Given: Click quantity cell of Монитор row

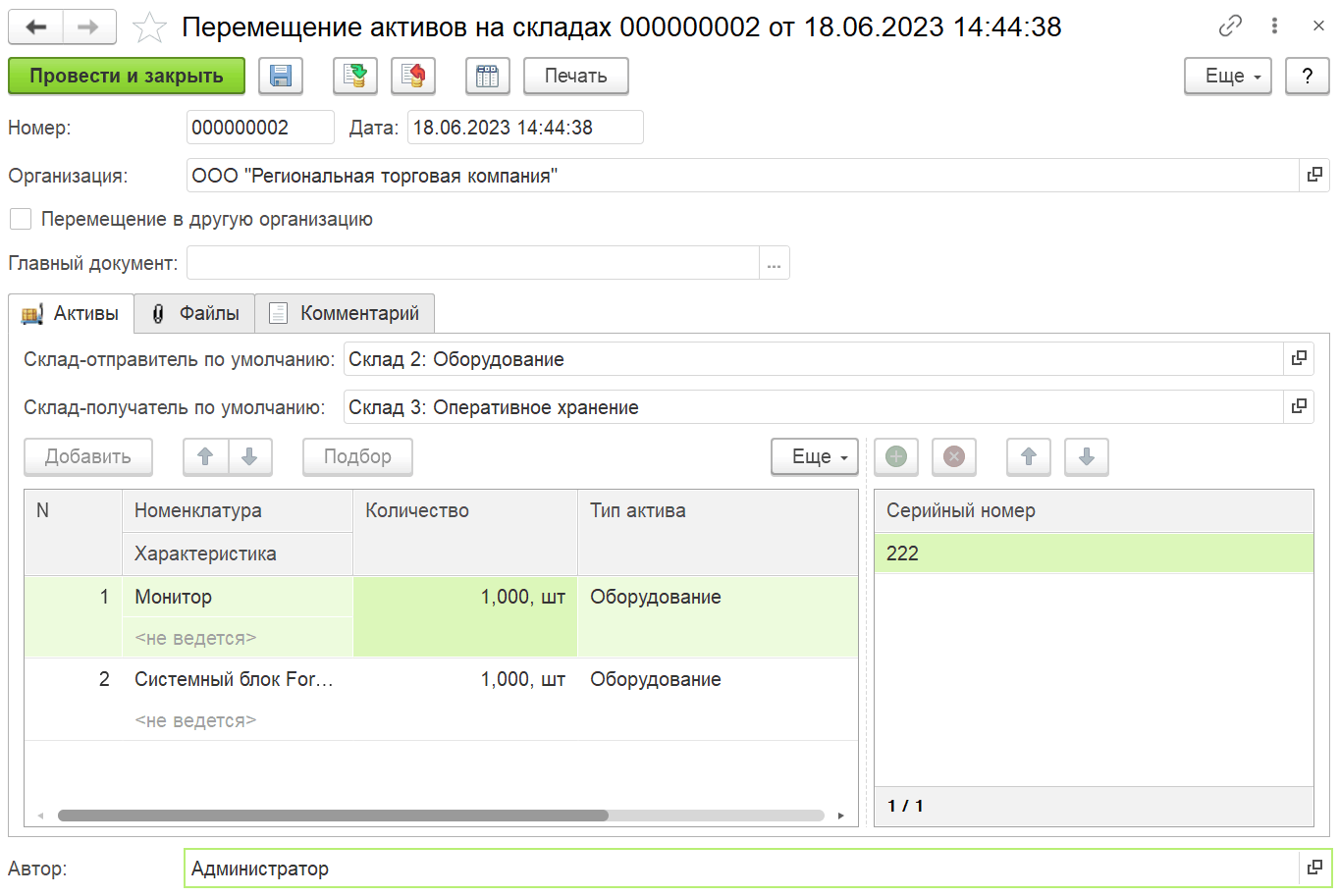Looking at the screenshot, I should 465,616.
